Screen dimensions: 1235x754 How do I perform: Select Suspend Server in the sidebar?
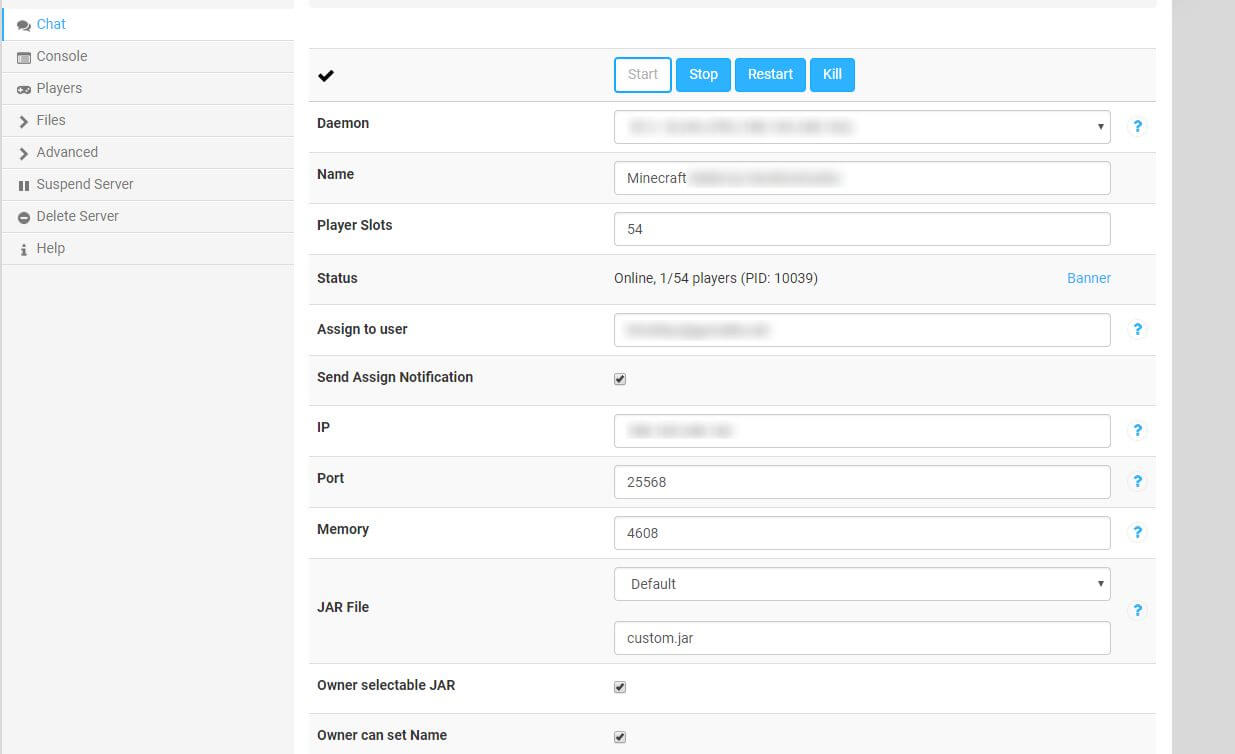(84, 184)
